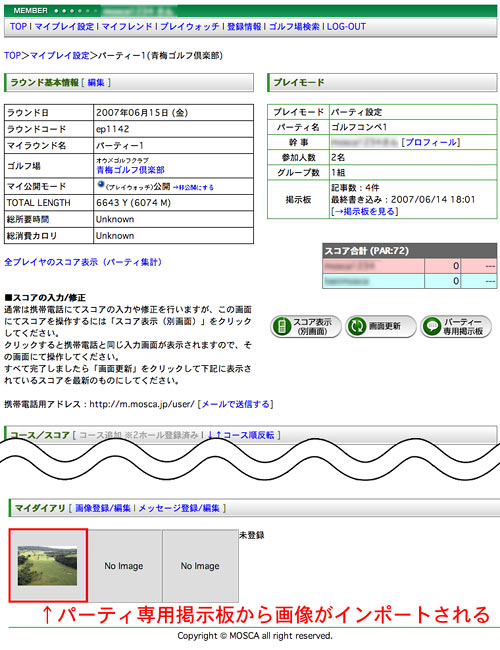This screenshot has height=650, width=500.
Task: Click the party bulletin board speech bubble icon
Action: [431, 327]
